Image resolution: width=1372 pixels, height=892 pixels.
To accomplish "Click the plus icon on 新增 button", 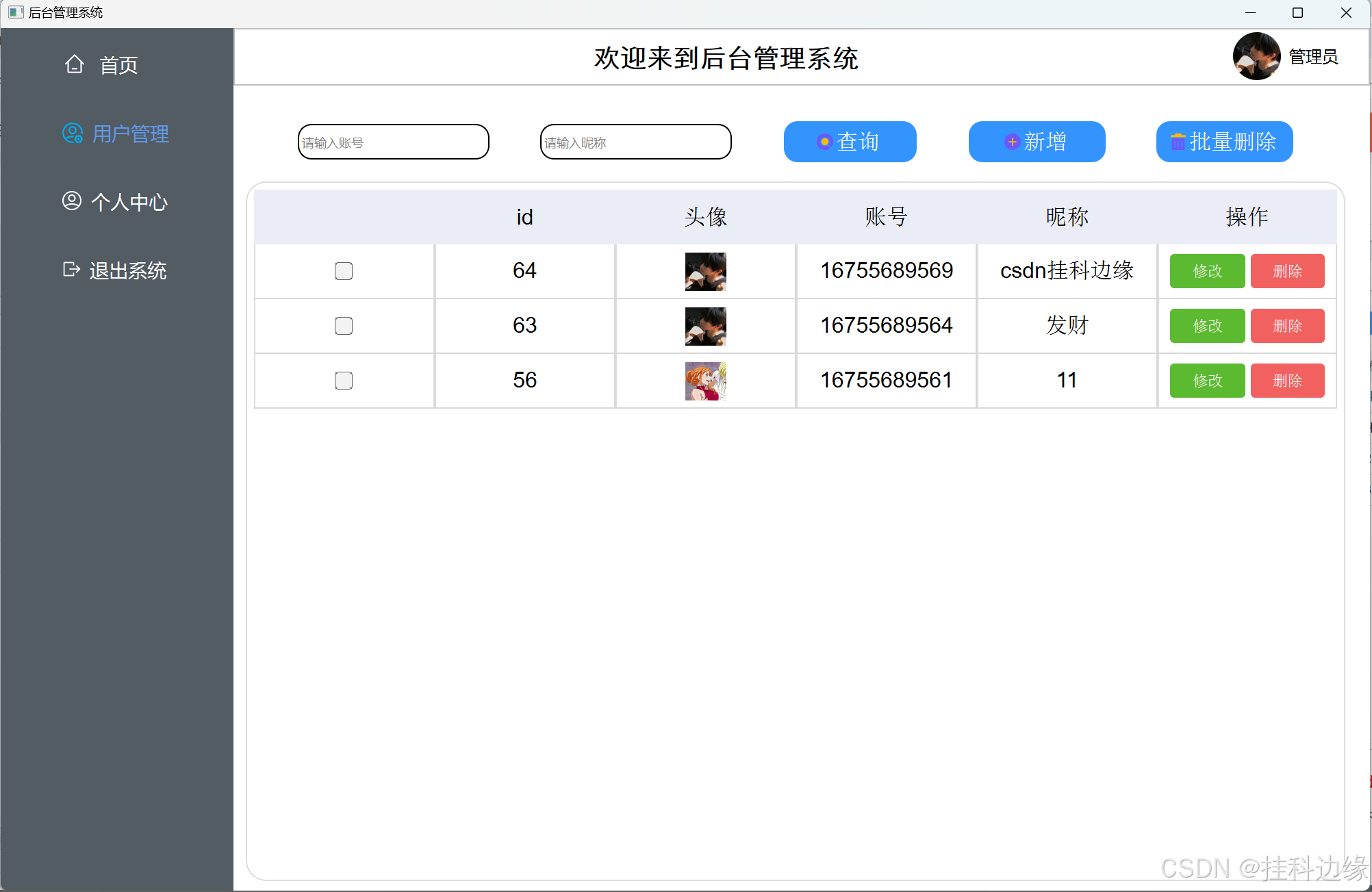I will pyautogui.click(x=1012, y=142).
